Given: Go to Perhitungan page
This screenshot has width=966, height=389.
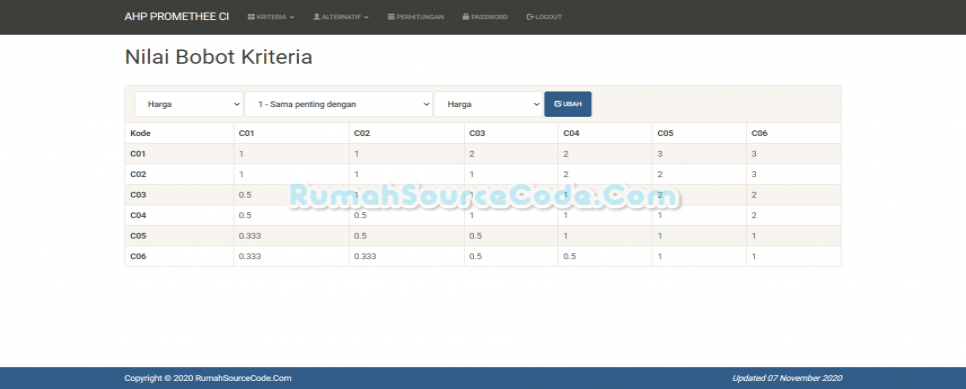Looking at the screenshot, I should pos(416,17).
